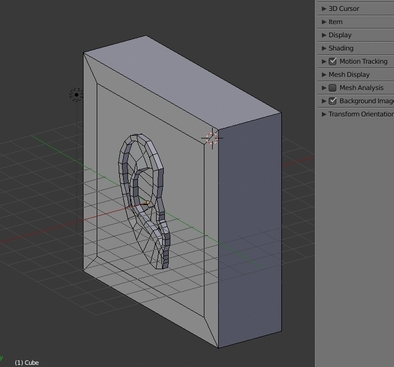Image resolution: width=394 pixels, height=367 pixels.
Task: Click the 'Mesh Display' panel title
Action: click(x=349, y=75)
